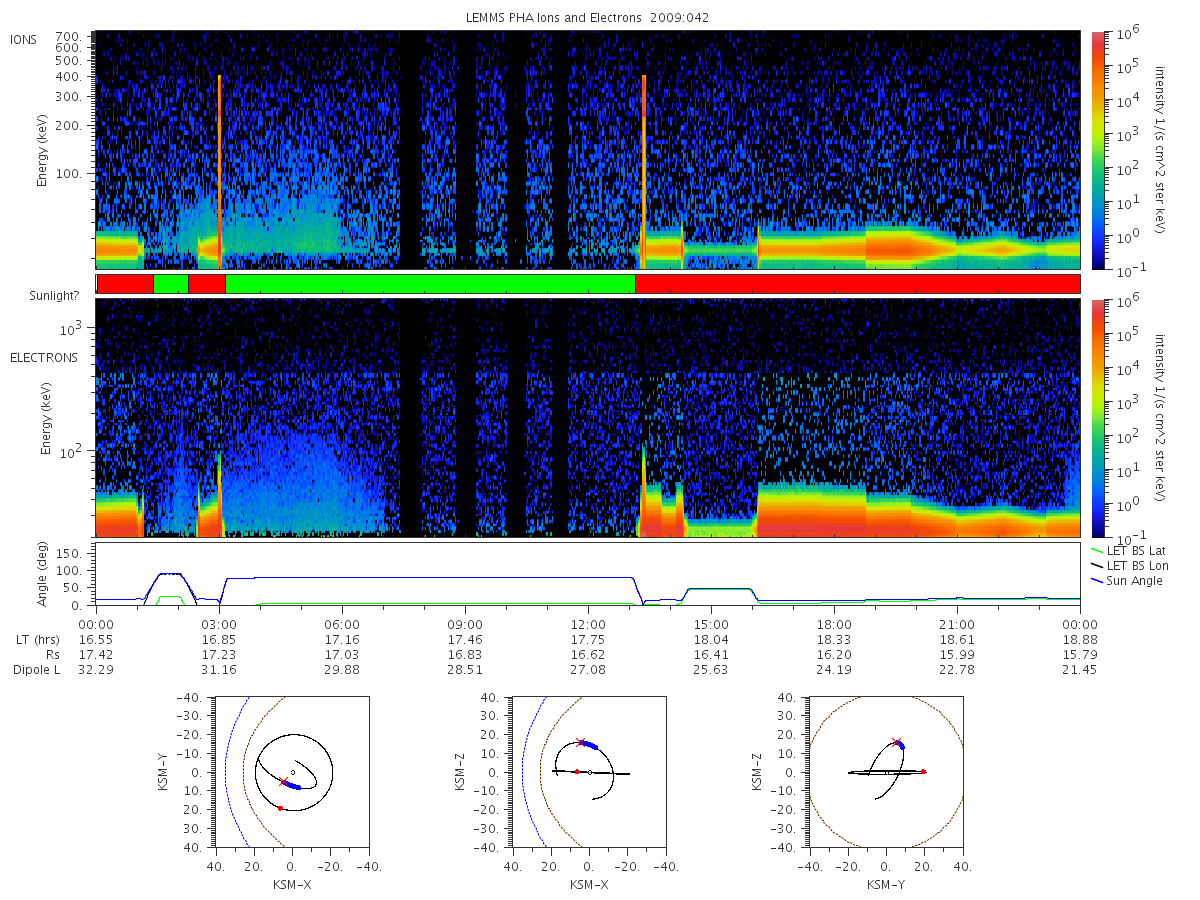The width and height of the screenshot is (1200, 900).
Task: Click the red X in KSM-Y/KSM-Z orbit plot
Action: [x=896, y=742]
